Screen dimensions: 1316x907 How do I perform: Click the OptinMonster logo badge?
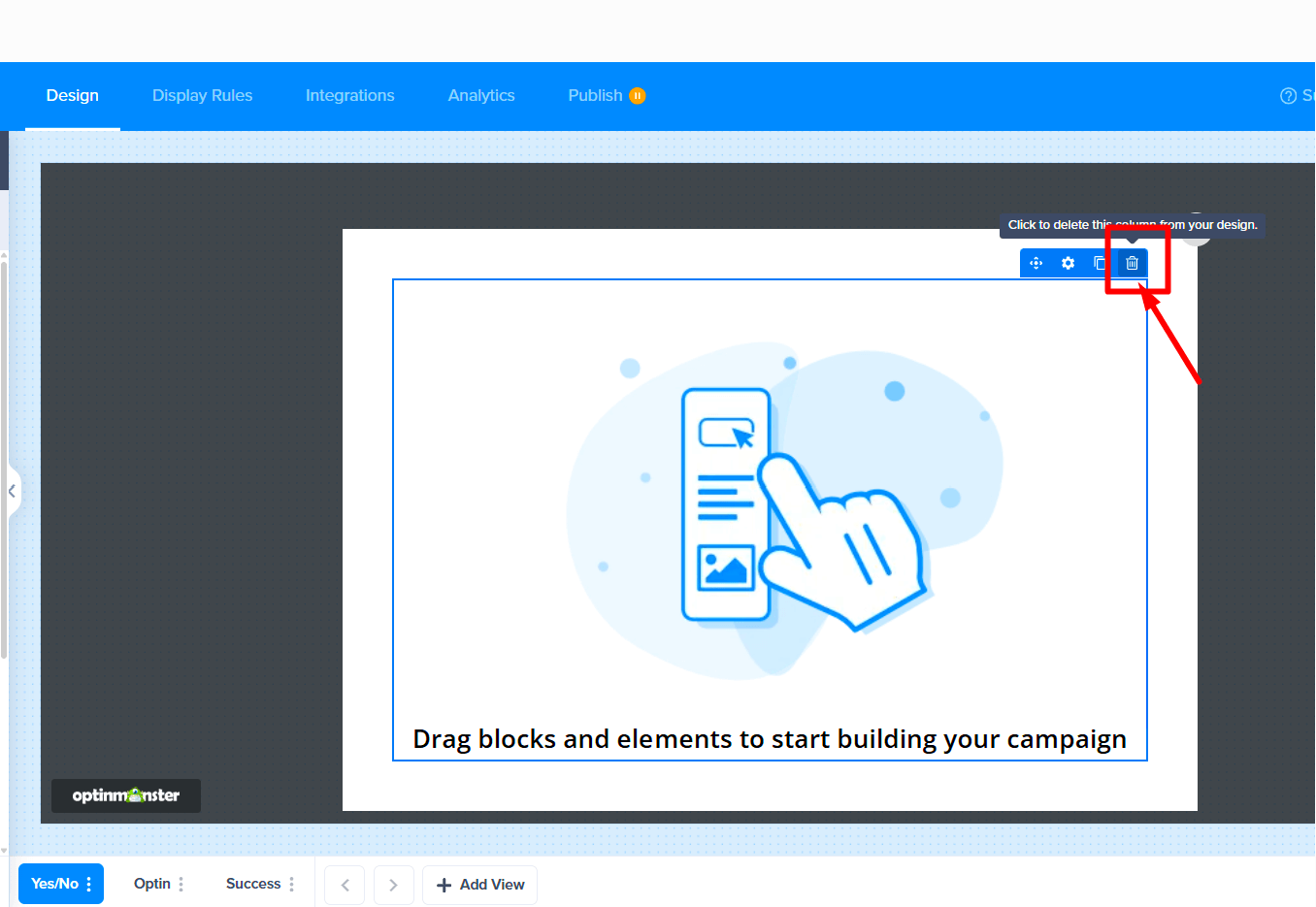(x=125, y=795)
